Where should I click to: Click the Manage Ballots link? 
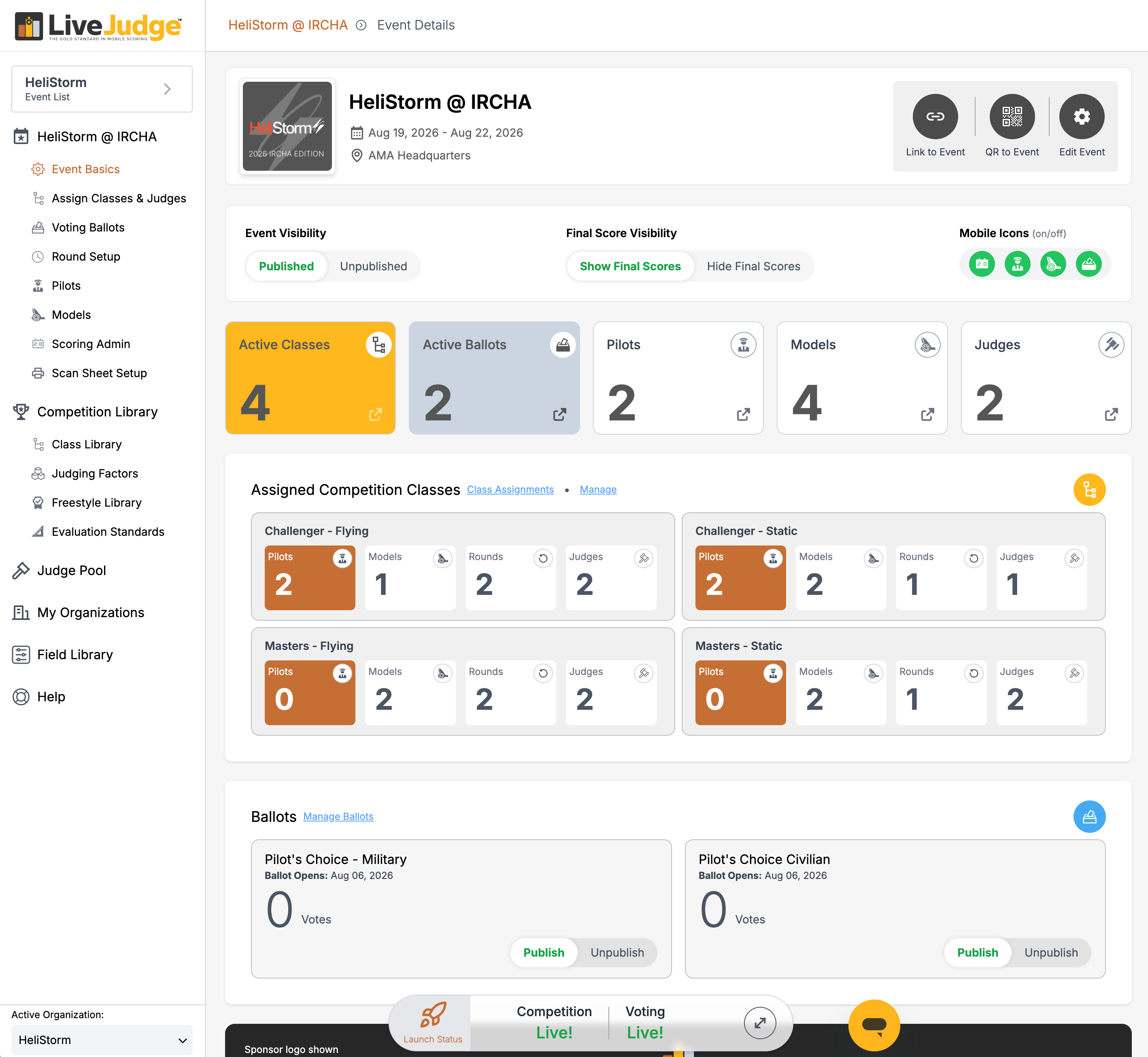pyautogui.click(x=338, y=816)
